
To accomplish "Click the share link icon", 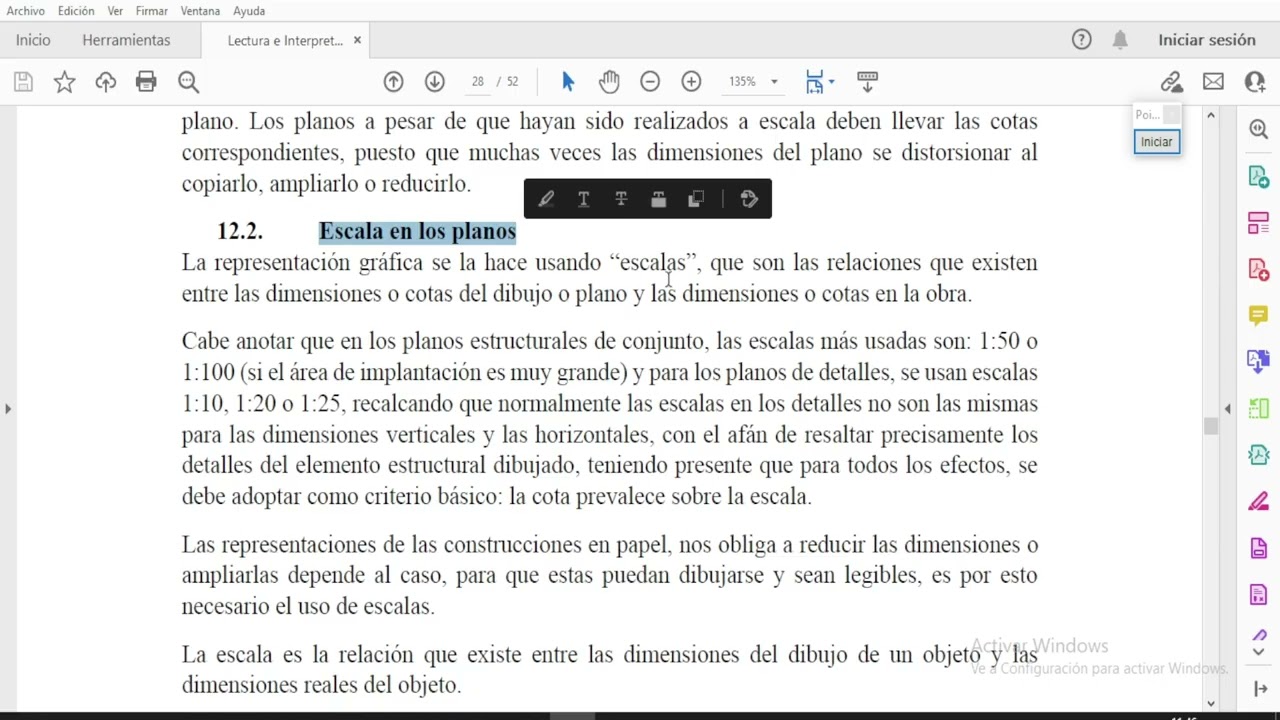I will click(1171, 82).
